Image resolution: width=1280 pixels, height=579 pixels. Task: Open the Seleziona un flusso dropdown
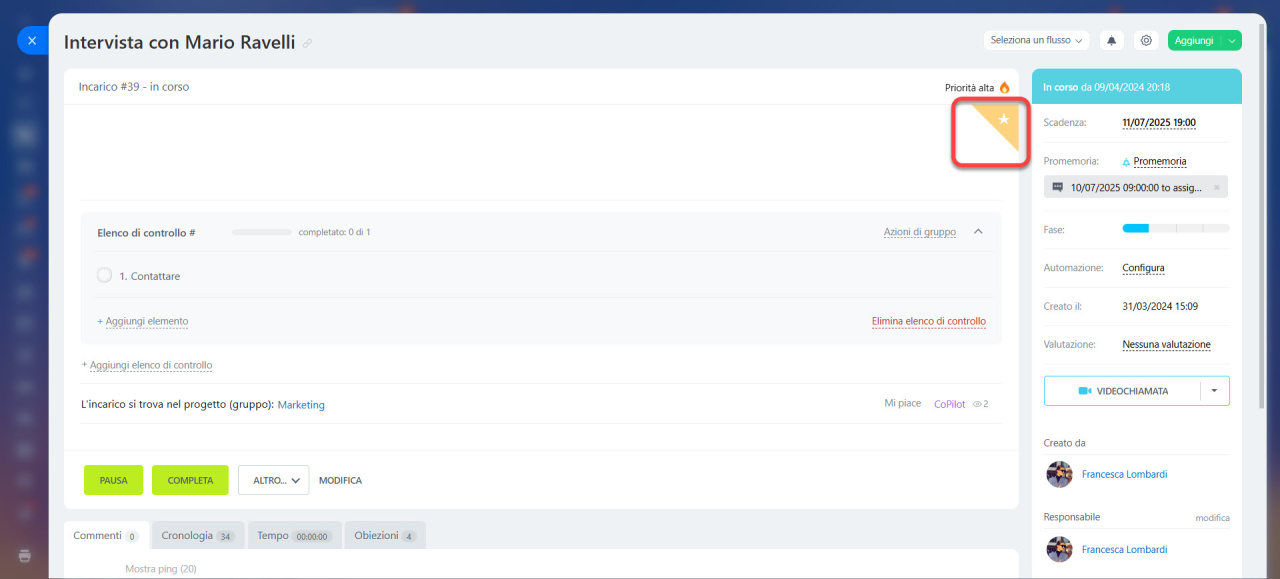tap(1036, 41)
